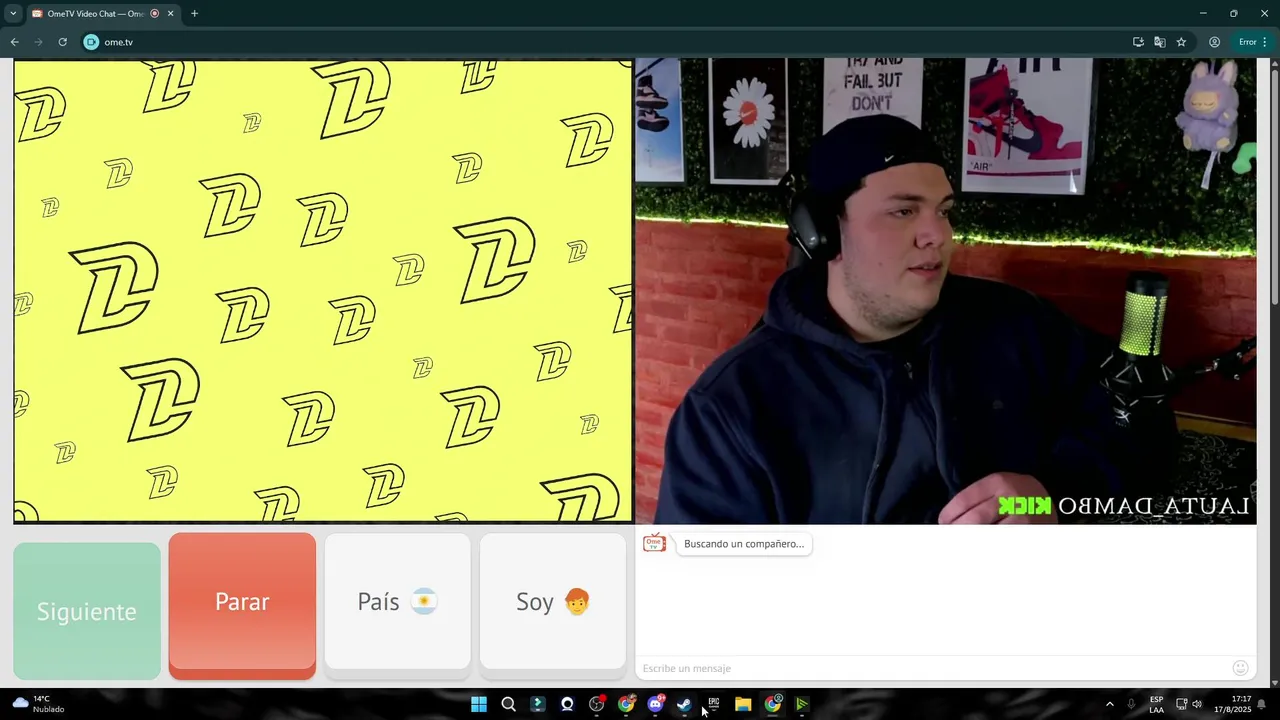This screenshot has width=1280, height=720.
Task: Select the OmeTV Video Chat tab
Action: tap(102, 14)
